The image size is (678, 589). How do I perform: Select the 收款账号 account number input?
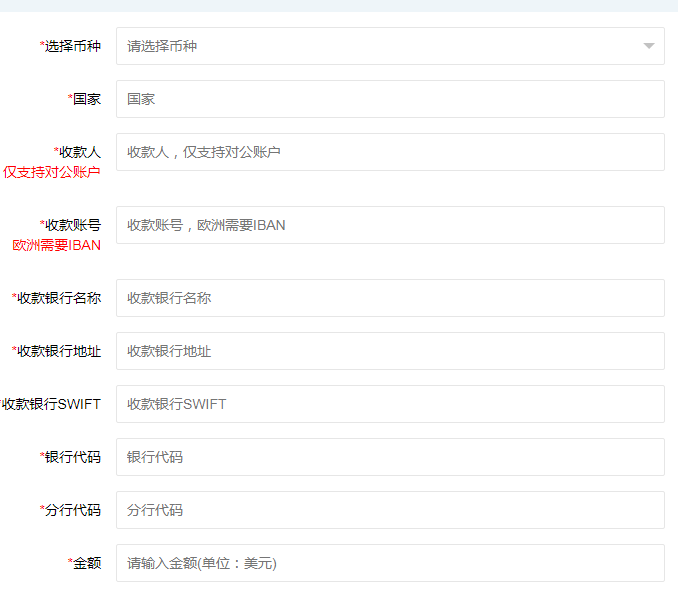390,225
